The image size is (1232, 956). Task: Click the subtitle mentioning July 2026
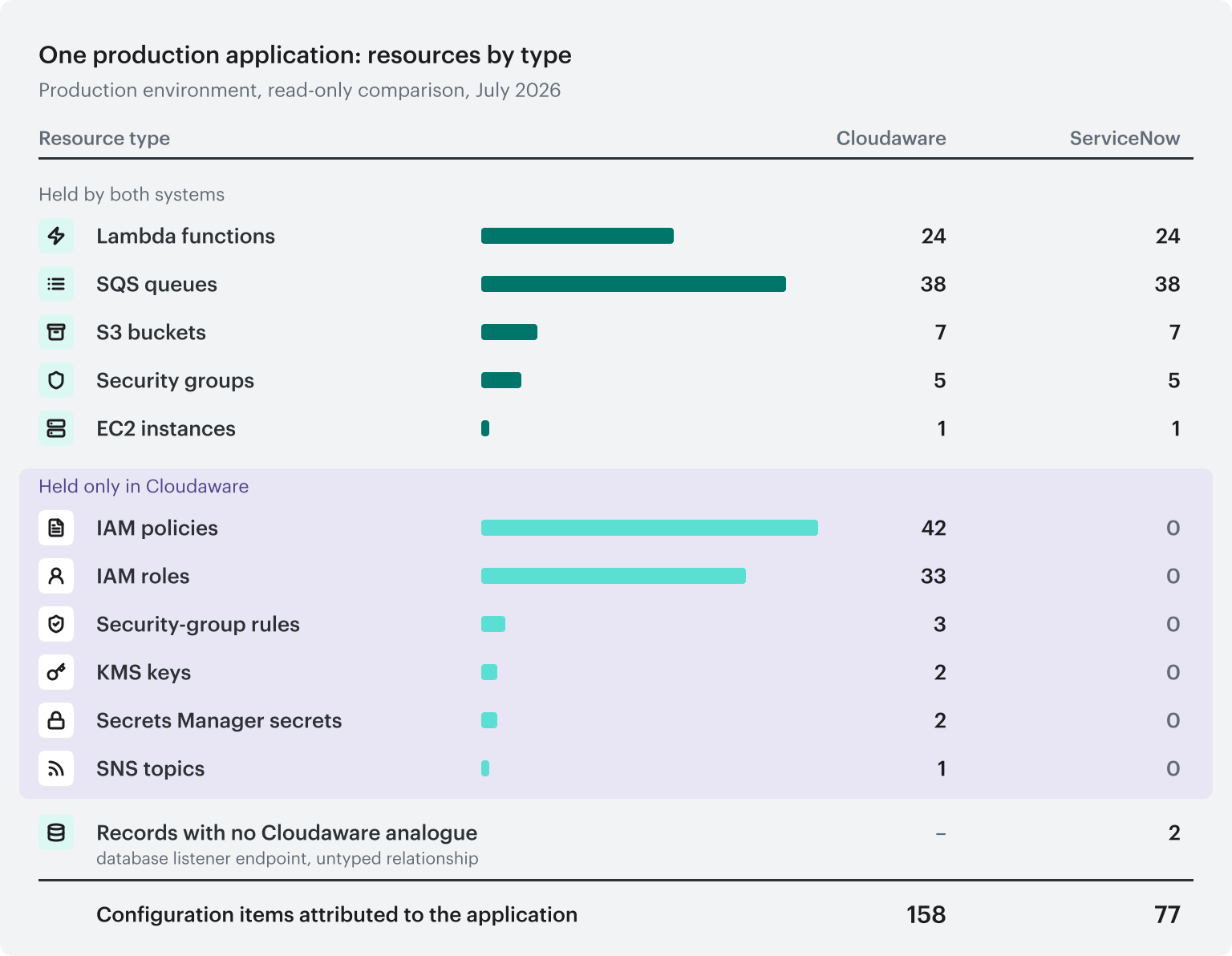point(299,90)
